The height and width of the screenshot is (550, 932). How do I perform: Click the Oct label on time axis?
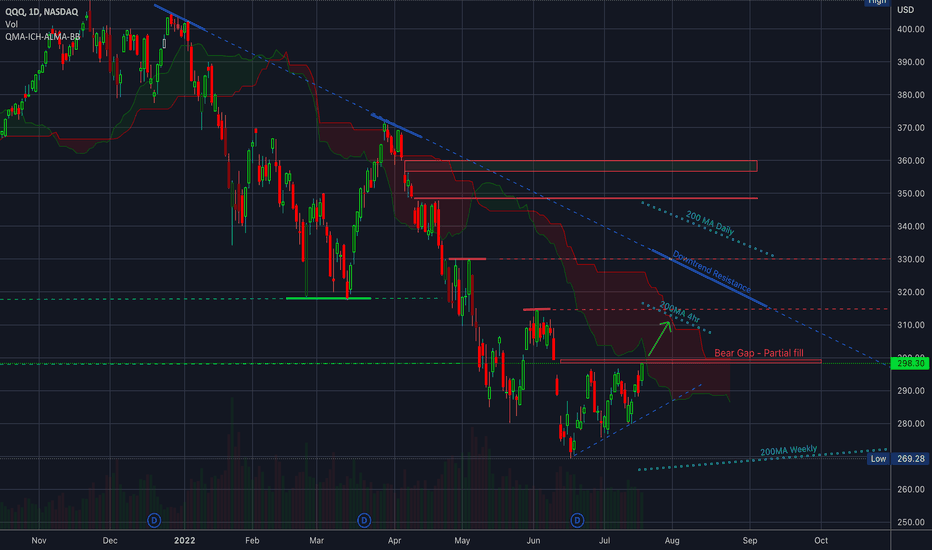[821, 540]
